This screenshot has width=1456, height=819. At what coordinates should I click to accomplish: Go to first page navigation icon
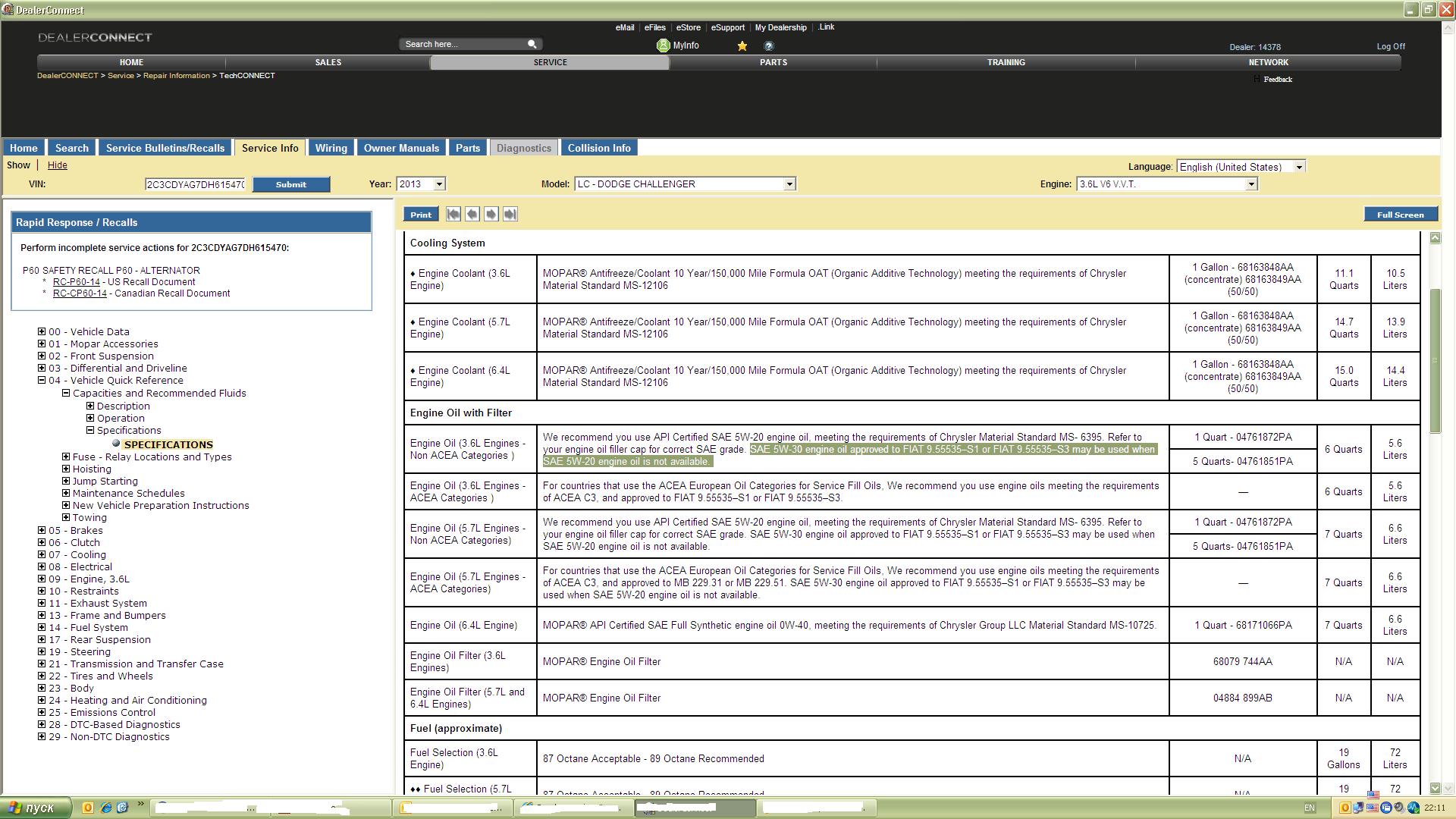453,215
